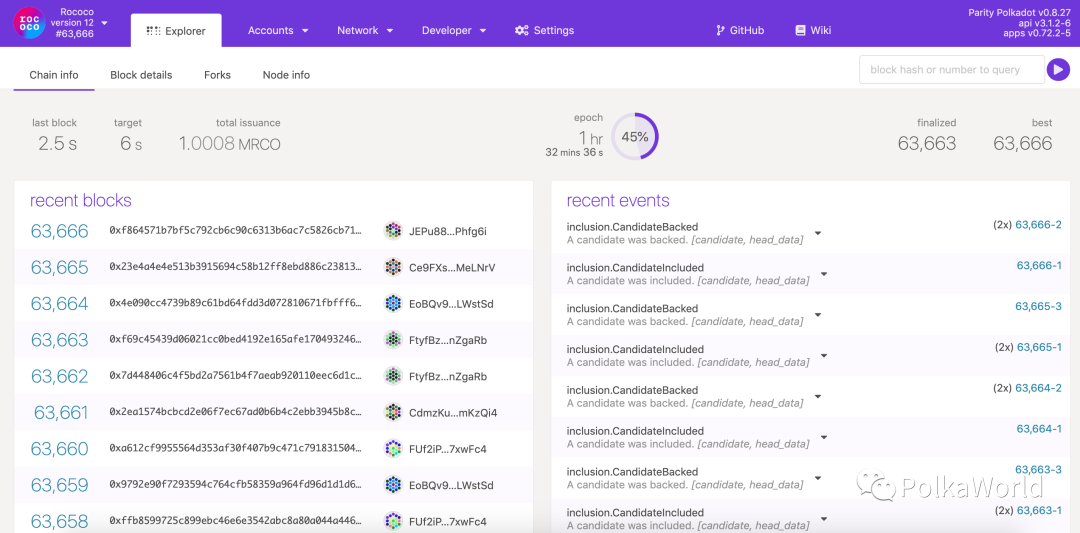
Task: Open block number 63,664
Action: pyautogui.click(x=59, y=304)
